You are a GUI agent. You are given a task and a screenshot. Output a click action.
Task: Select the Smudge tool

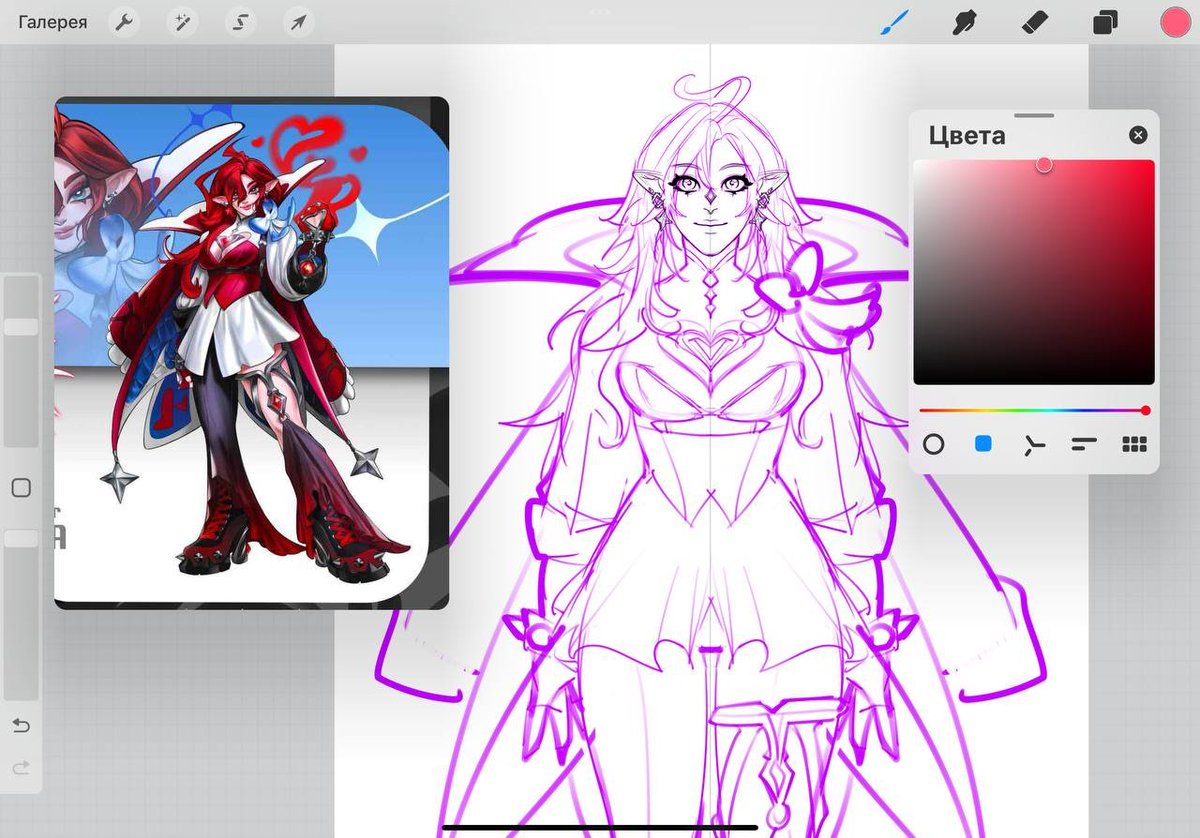click(x=964, y=22)
